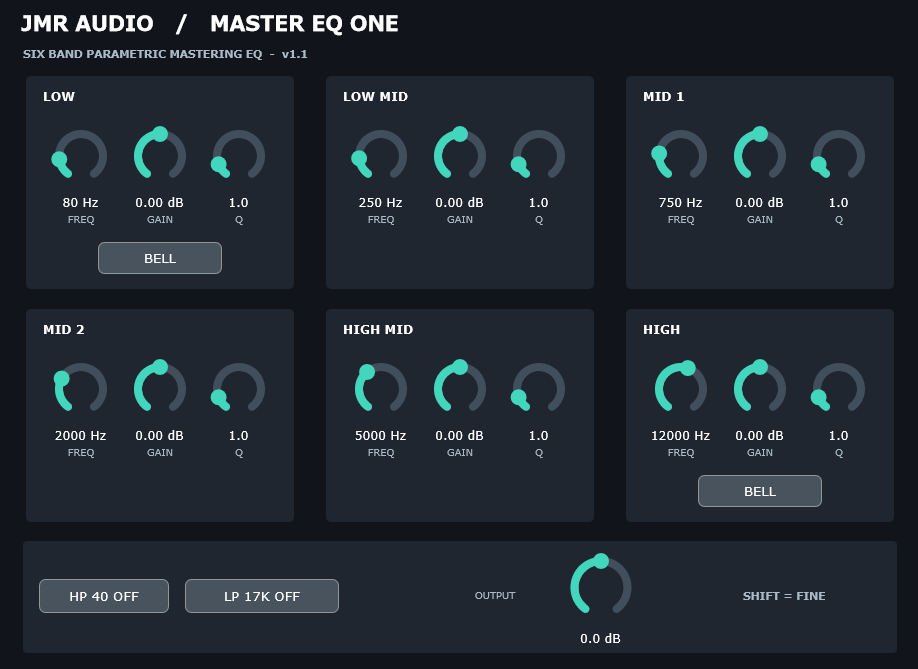Toggle the LOW band BELL shape button
This screenshot has width=918, height=669.
pyautogui.click(x=160, y=258)
